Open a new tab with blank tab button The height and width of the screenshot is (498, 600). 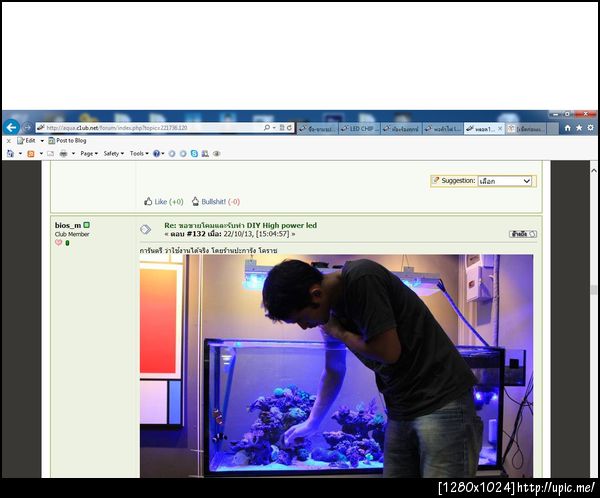551,129
